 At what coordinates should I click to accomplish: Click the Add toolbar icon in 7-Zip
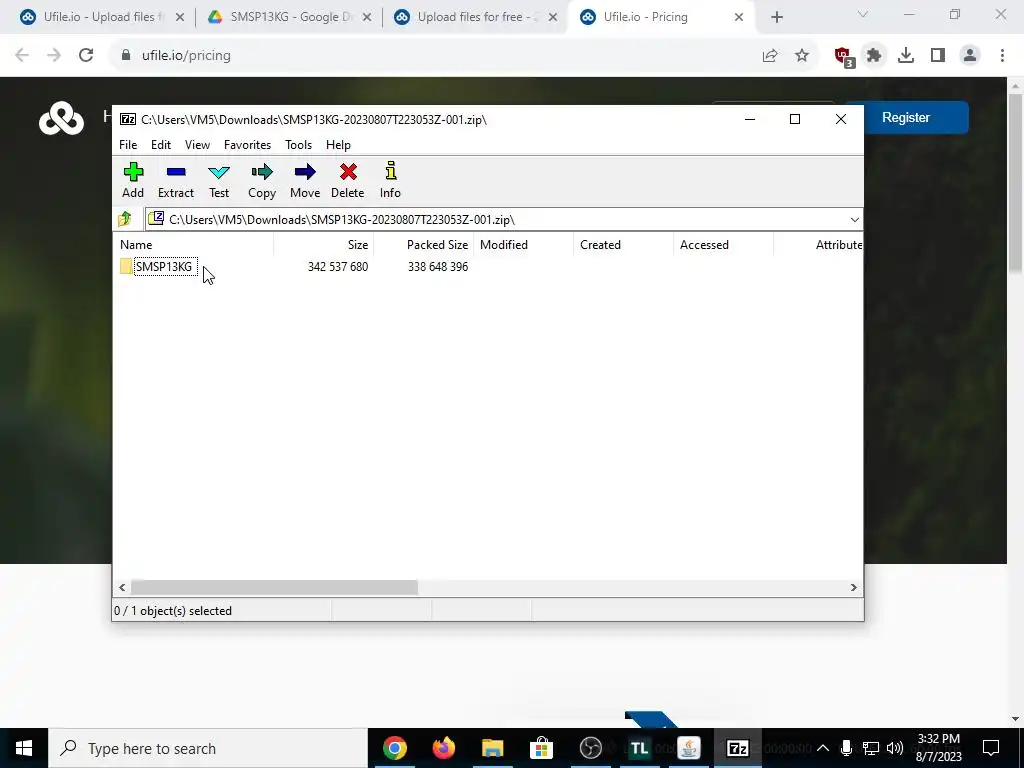133,180
